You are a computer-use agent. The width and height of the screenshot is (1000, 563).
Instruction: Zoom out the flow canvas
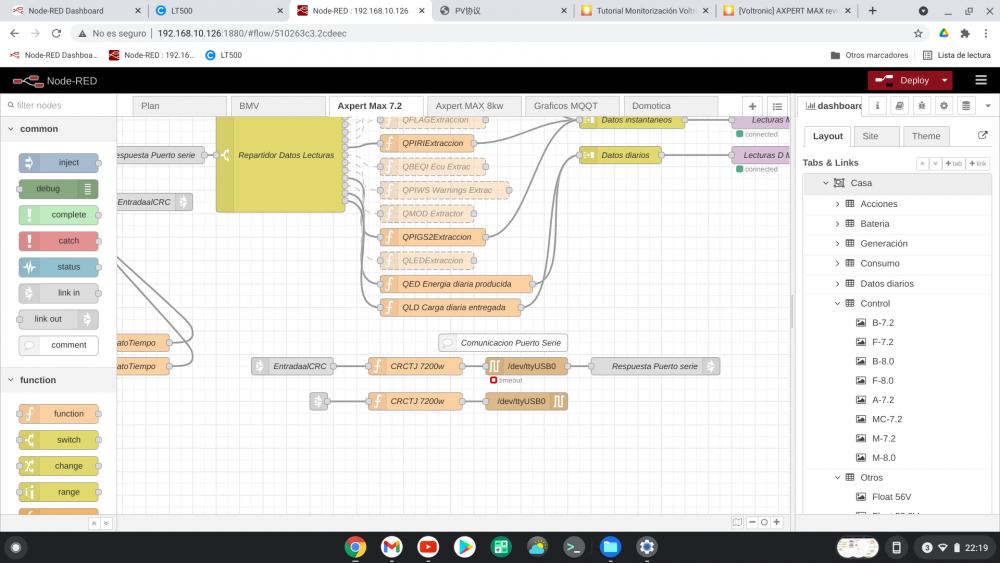(x=752, y=522)
